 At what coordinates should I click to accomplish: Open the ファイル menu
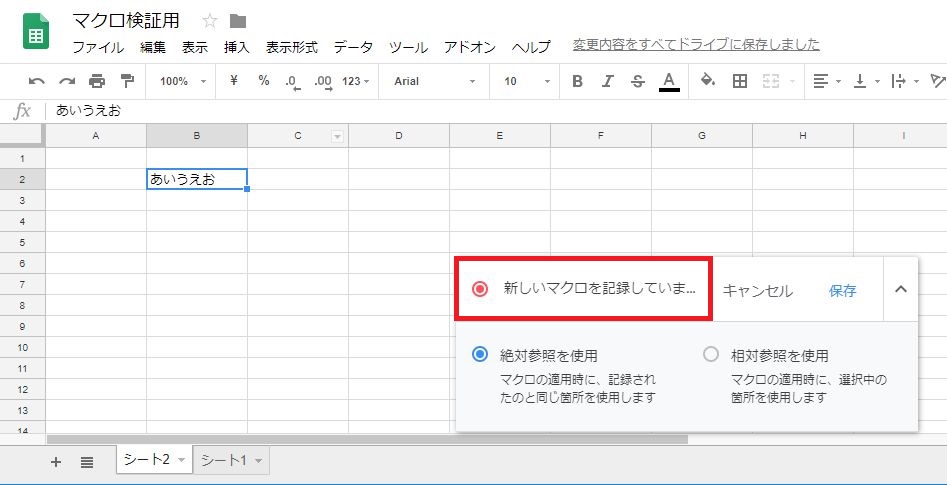tap(98, 47)
